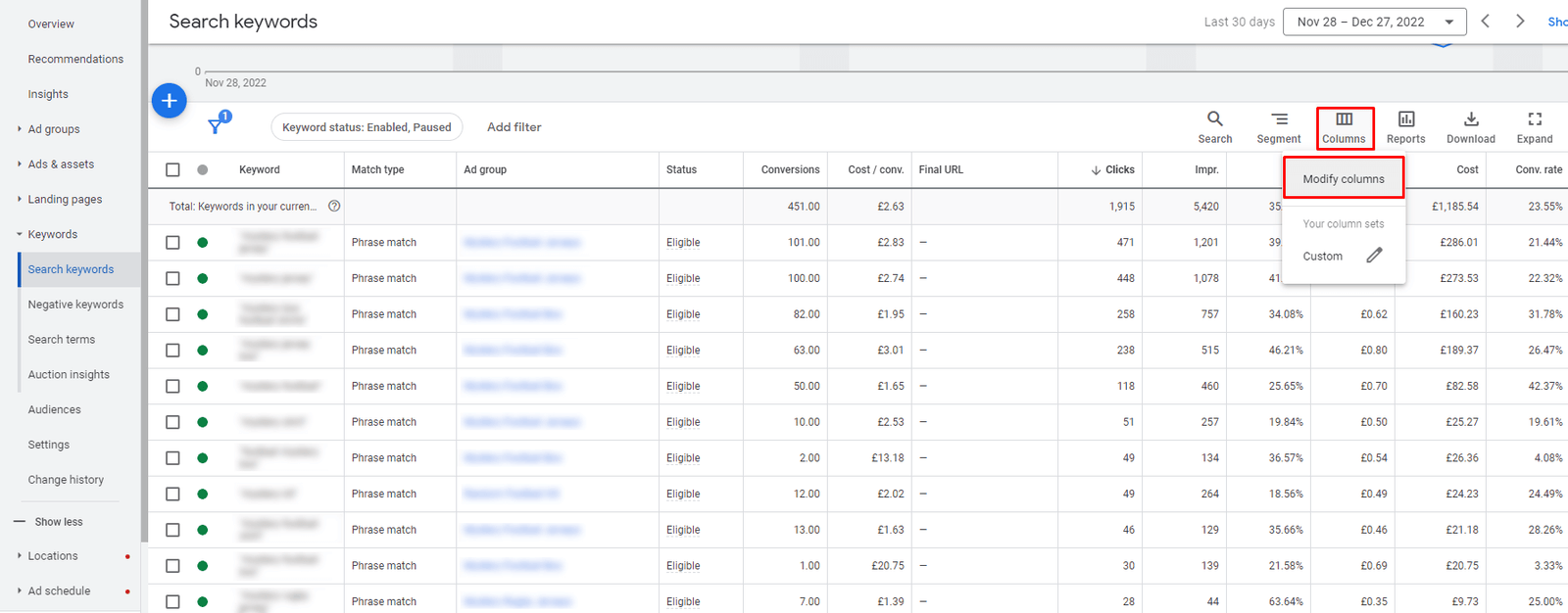Screen dimensions: 1568x613
Task: Sort by Conversions column header
Action: [790, 170]
